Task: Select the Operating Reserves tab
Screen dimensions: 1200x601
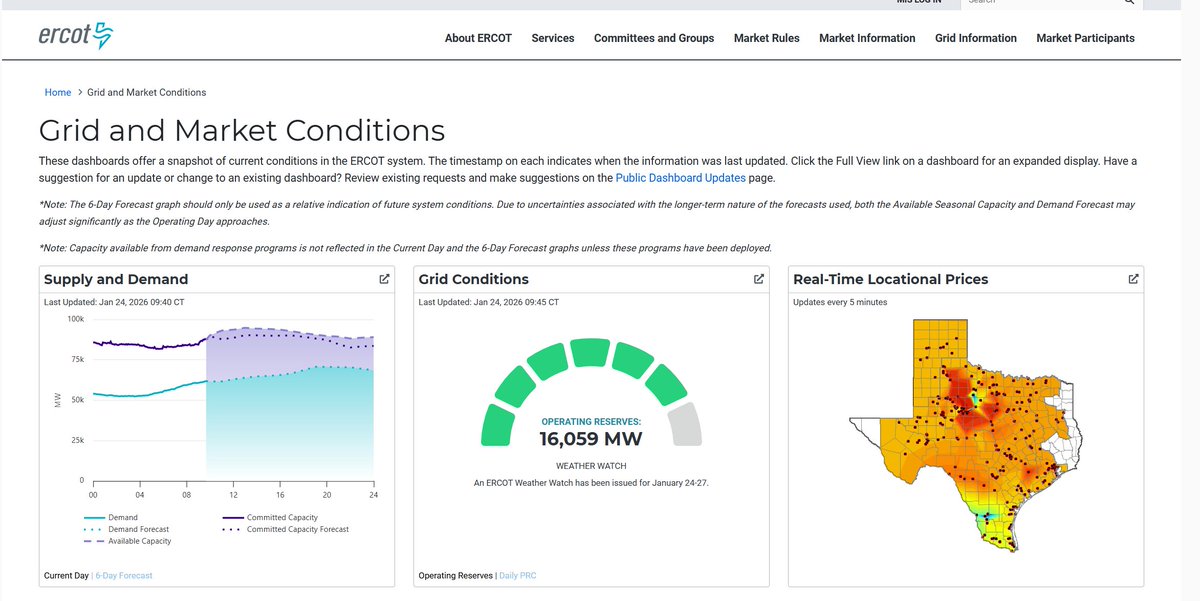Action: [456, 576]
